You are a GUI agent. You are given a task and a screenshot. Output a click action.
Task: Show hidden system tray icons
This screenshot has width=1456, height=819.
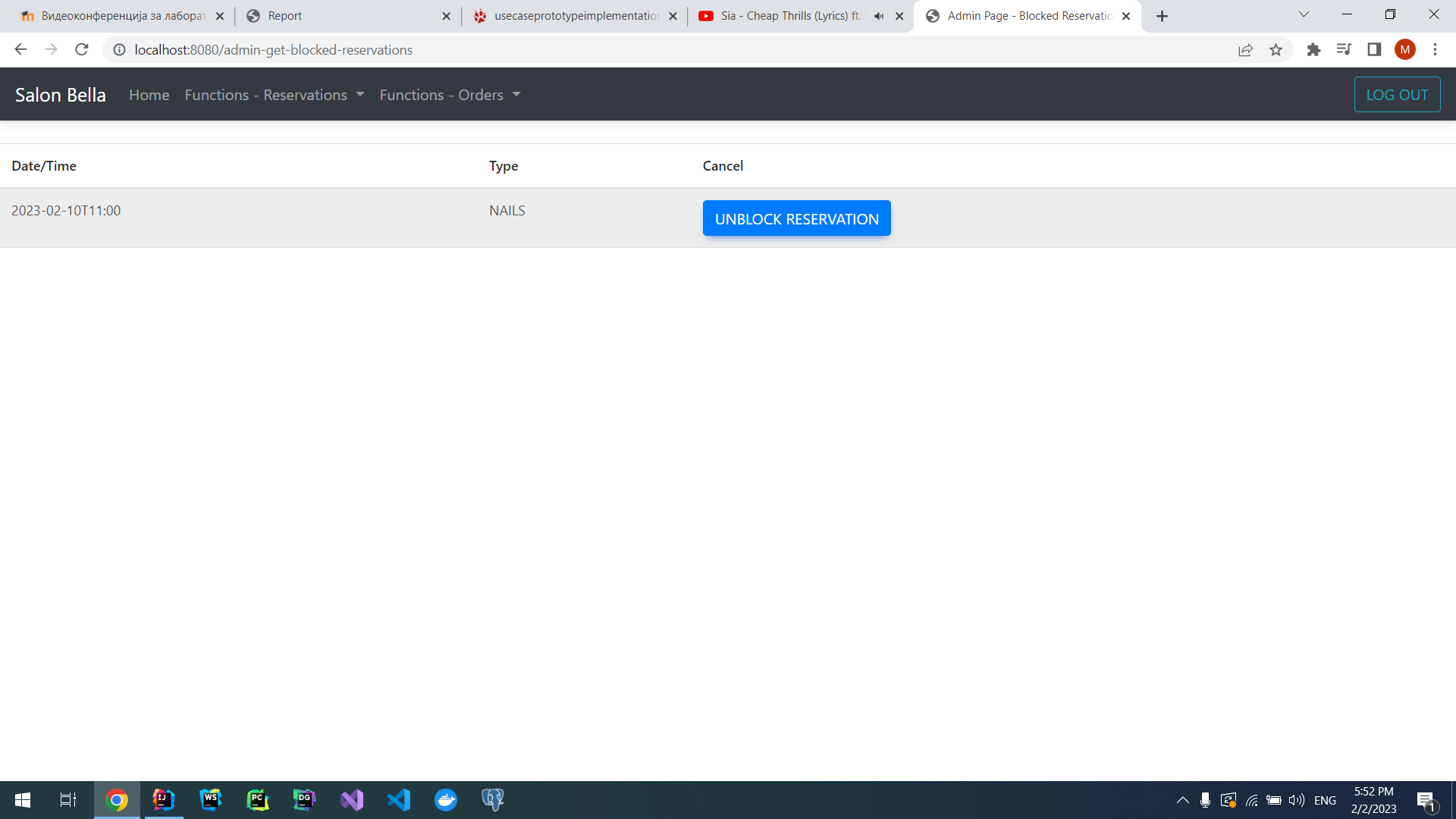(1182, 800)
